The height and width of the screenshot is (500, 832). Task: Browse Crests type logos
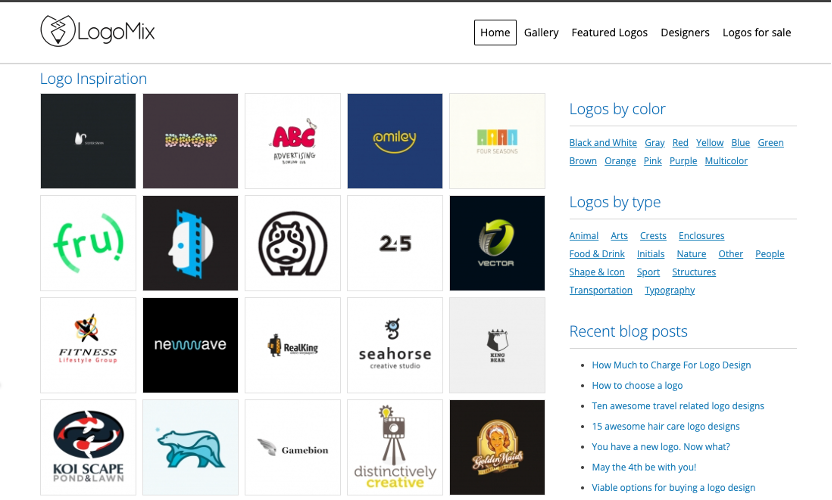653,236
